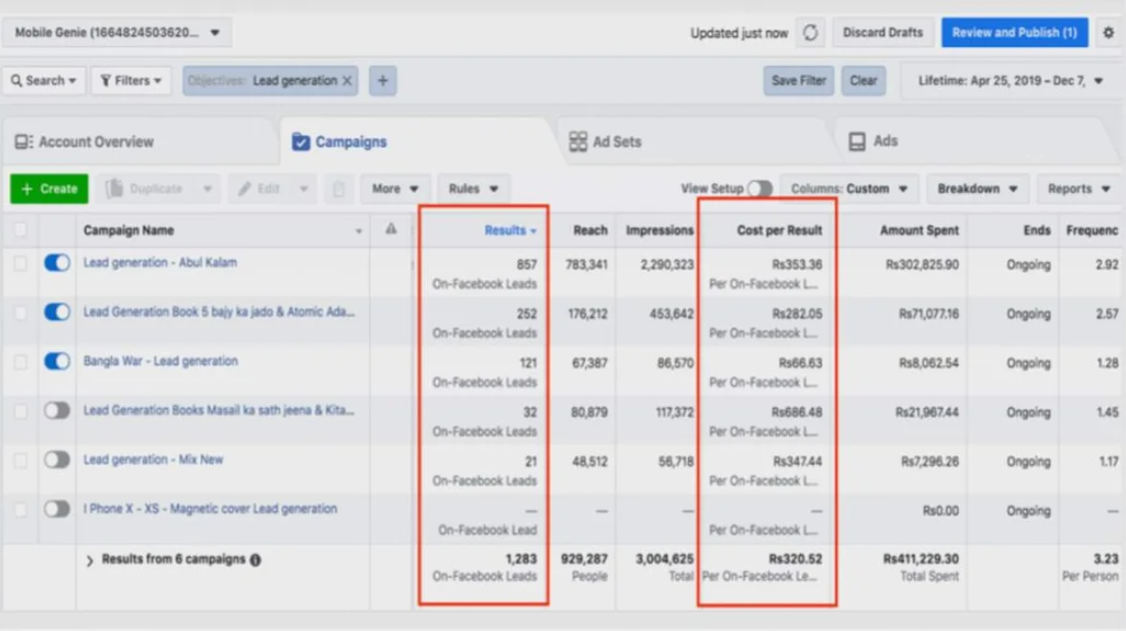Check the select-all checkbox in table header

[x=20, y=231]
